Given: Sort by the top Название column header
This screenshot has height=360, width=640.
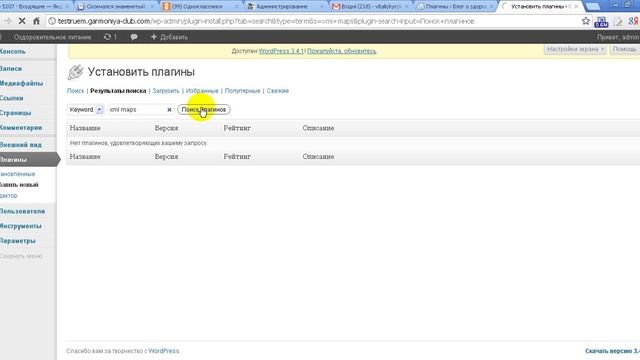Looking at the screenshot, I should click(x=85, y=128).
